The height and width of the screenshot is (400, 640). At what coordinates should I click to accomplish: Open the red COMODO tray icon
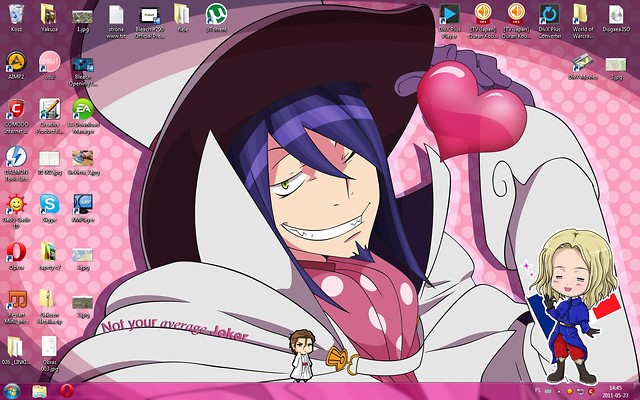(x=591, y=392)
